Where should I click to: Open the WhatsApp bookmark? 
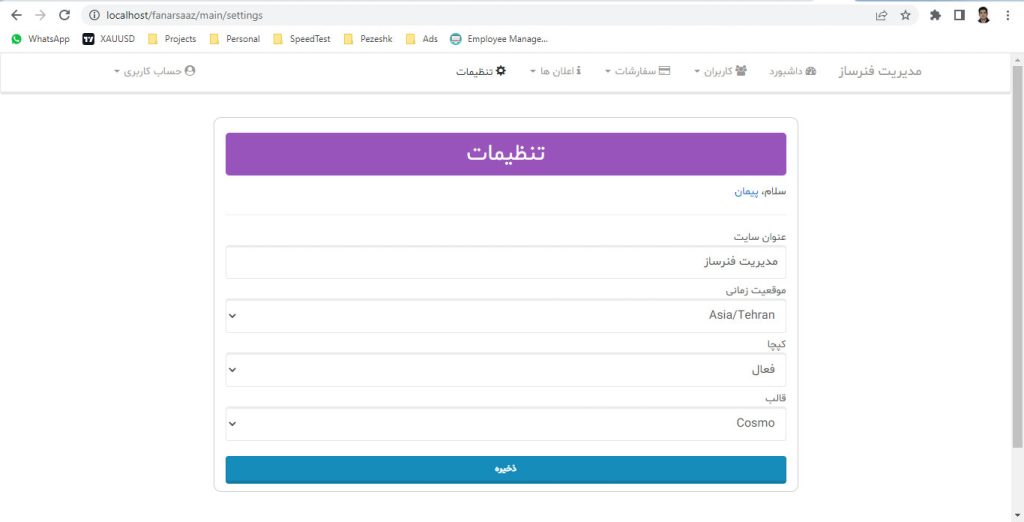(x=40, y=39)
